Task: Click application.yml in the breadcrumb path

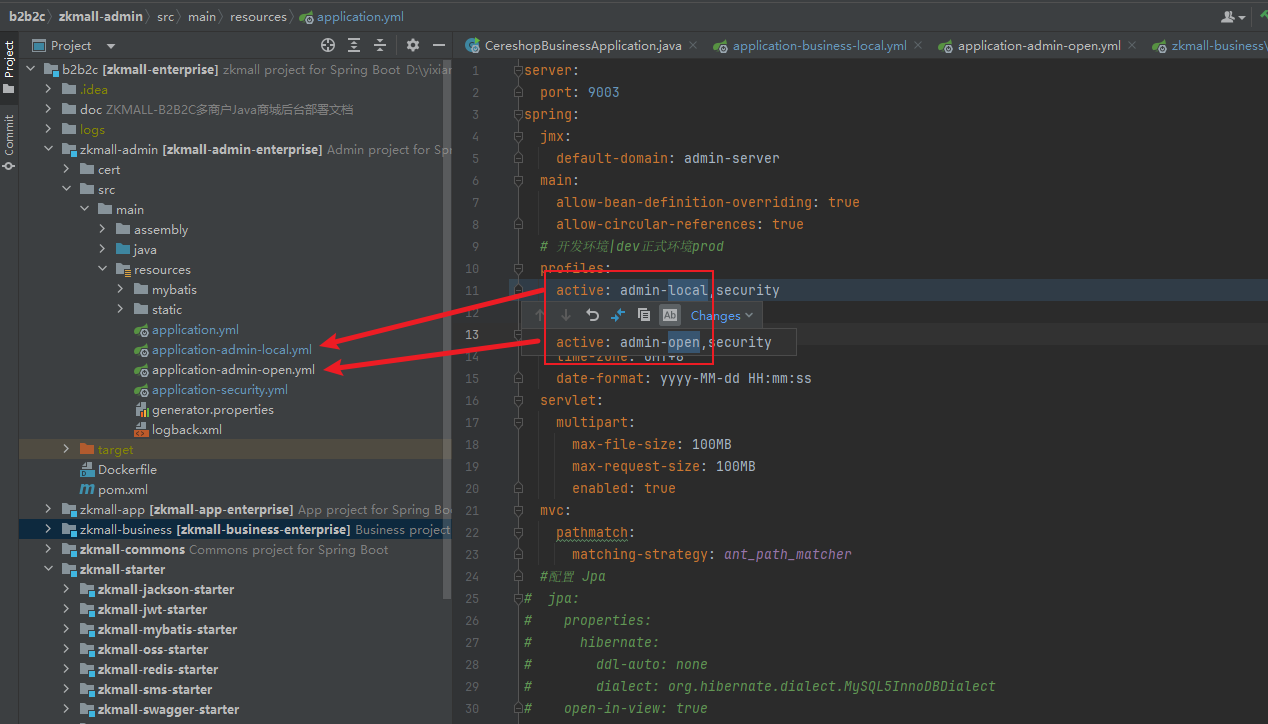Action: (x=352, y=16)
